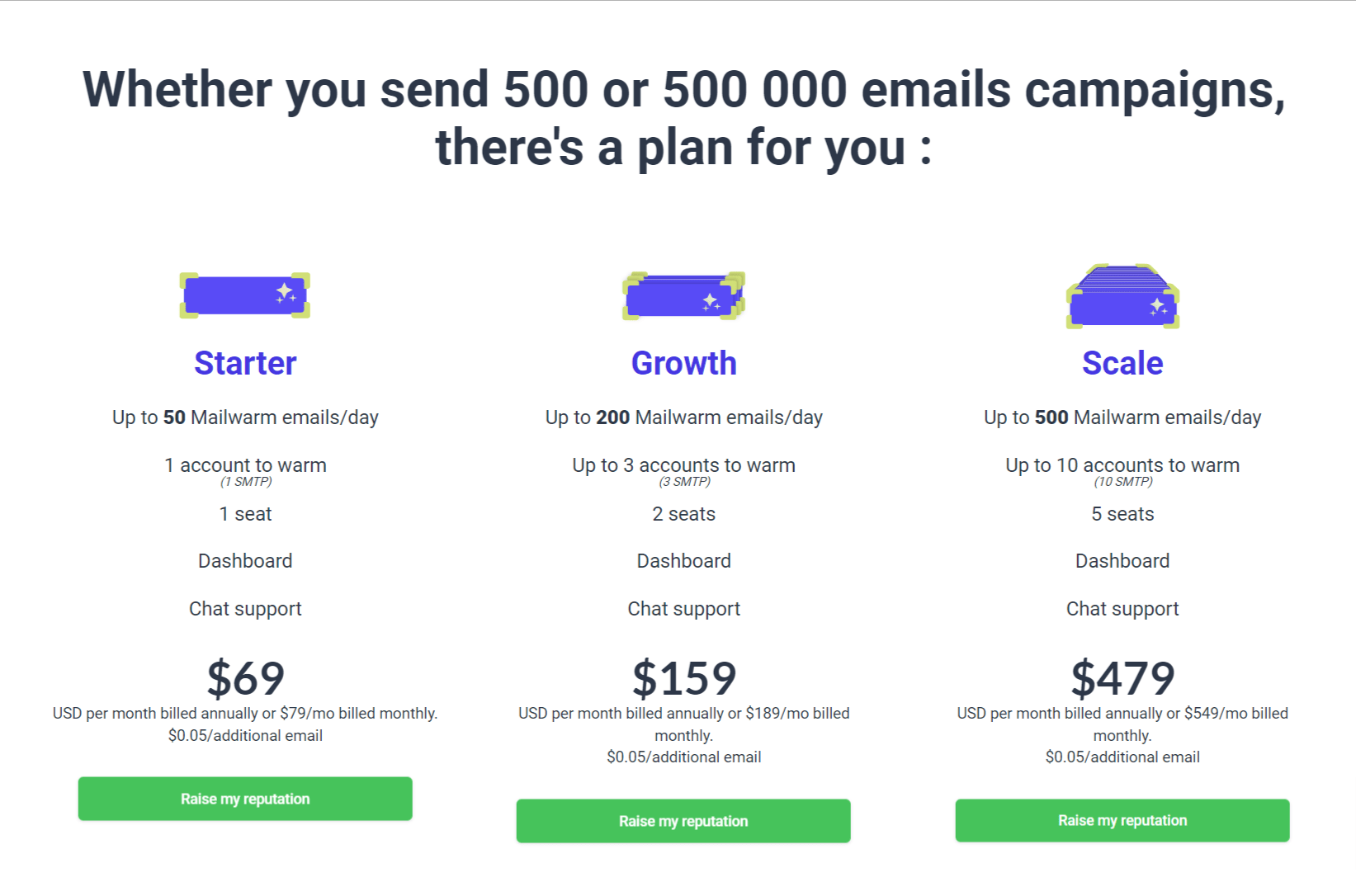Click the $479 price figure

coord(1122,678)
